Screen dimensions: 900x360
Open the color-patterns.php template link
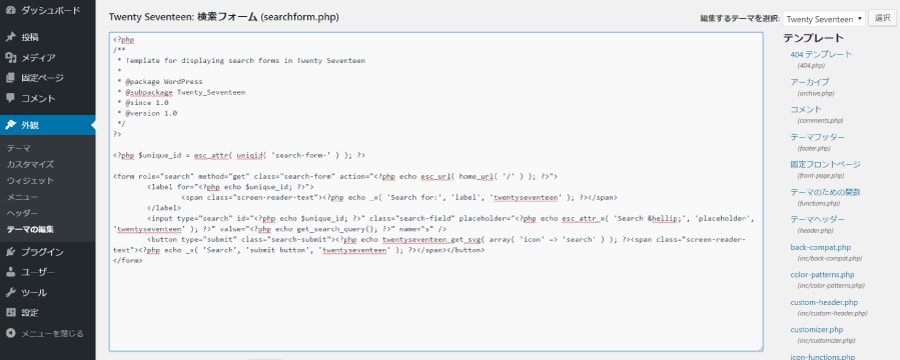pyautogui.click(x=822, y=274)
